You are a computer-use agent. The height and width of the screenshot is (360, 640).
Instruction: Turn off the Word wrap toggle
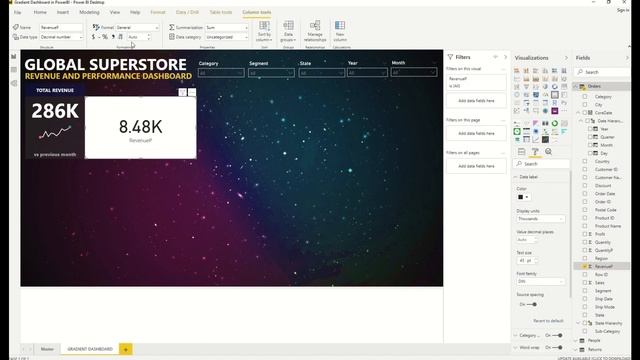click(558, 347)
